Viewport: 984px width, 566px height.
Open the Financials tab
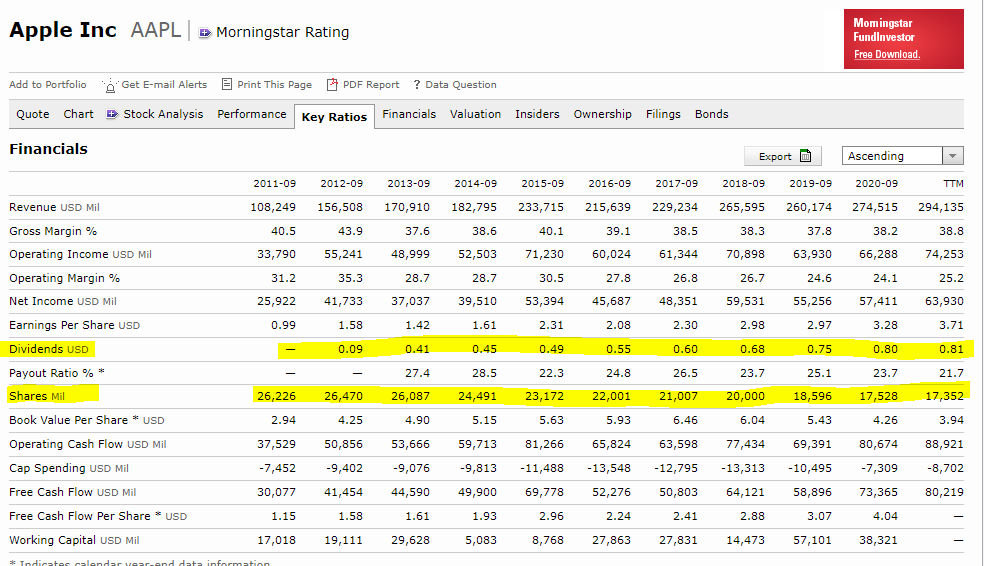(x=409, y=114)
